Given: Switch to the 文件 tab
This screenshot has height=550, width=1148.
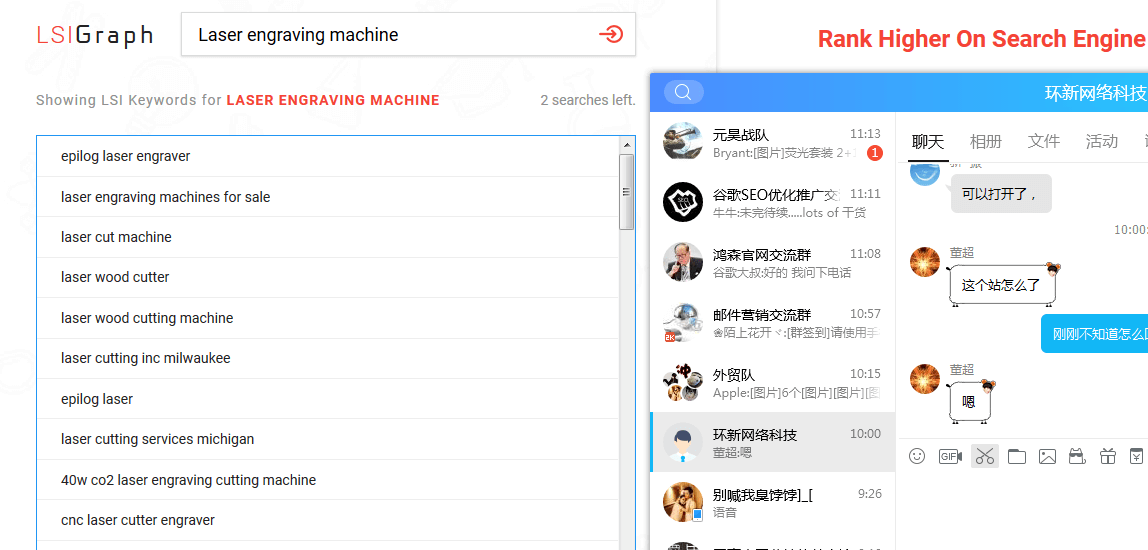Looking at the screenshot, I should click(1043, 141).
